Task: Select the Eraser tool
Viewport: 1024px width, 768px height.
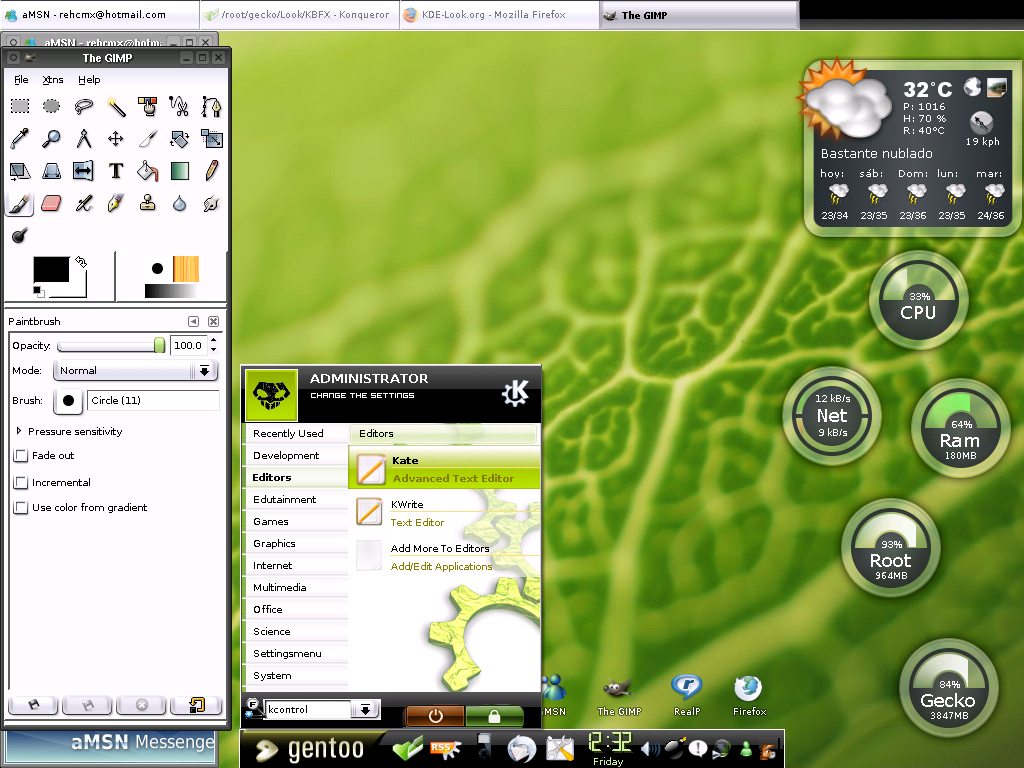Action: (52, 204)
